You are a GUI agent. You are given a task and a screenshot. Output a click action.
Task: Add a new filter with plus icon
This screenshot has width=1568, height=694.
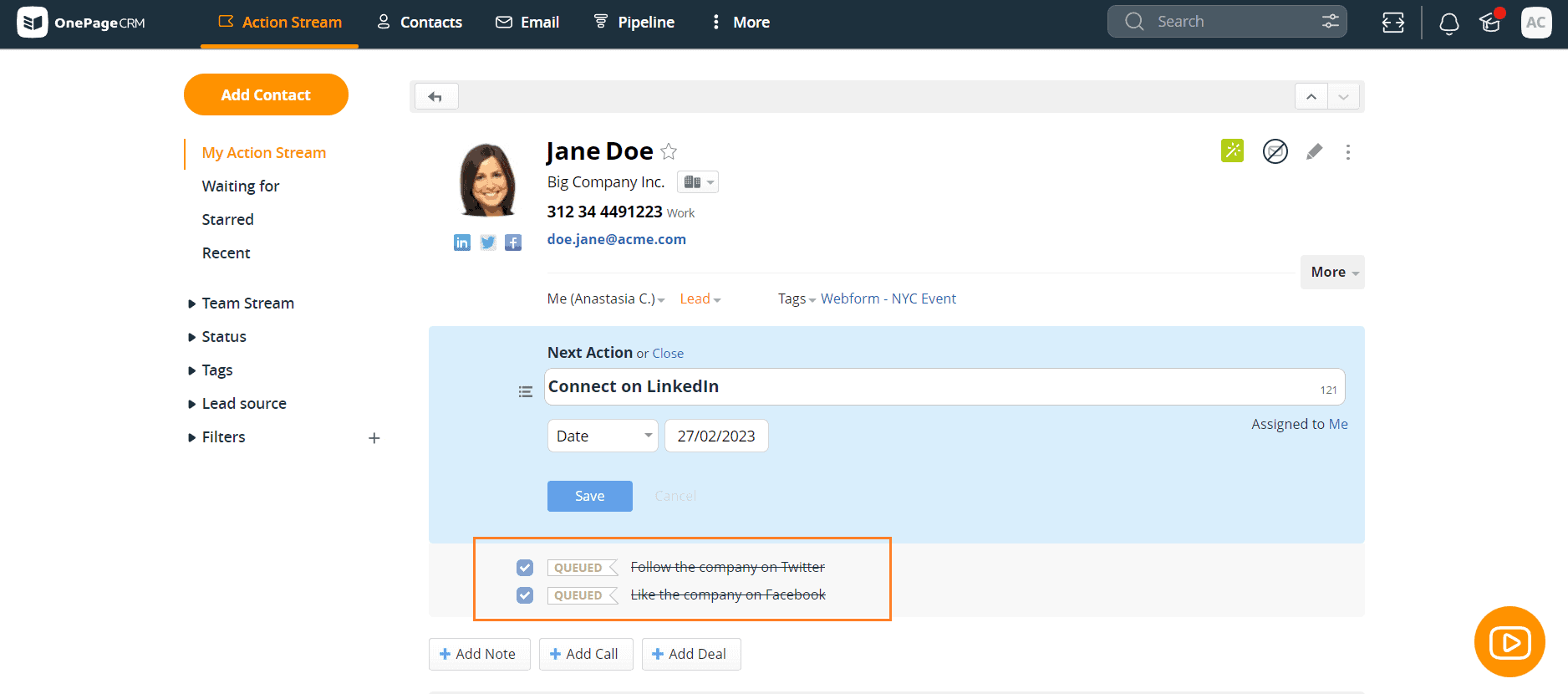tap(374, 438)
